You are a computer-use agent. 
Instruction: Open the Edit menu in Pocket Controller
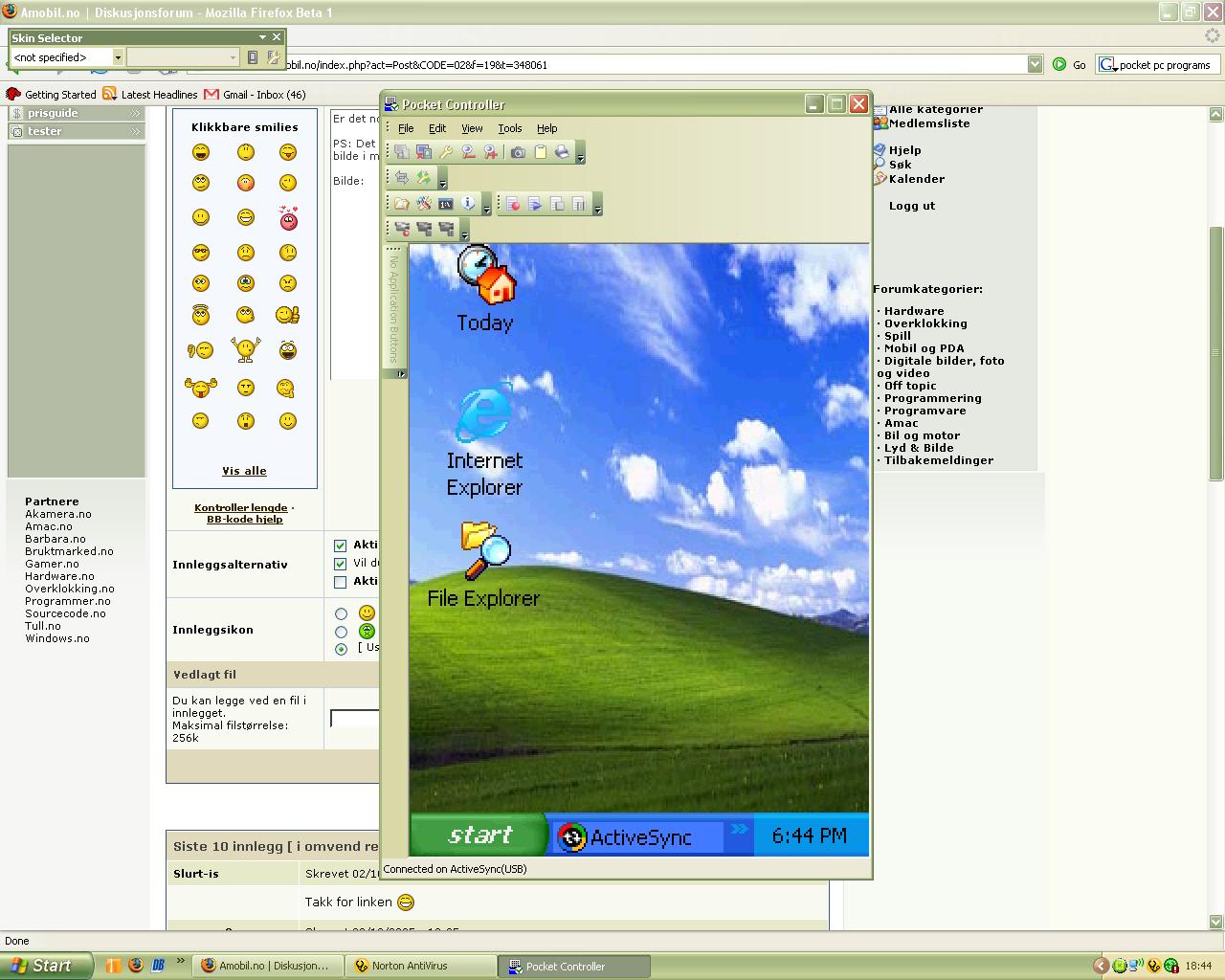tap(437, 128)
